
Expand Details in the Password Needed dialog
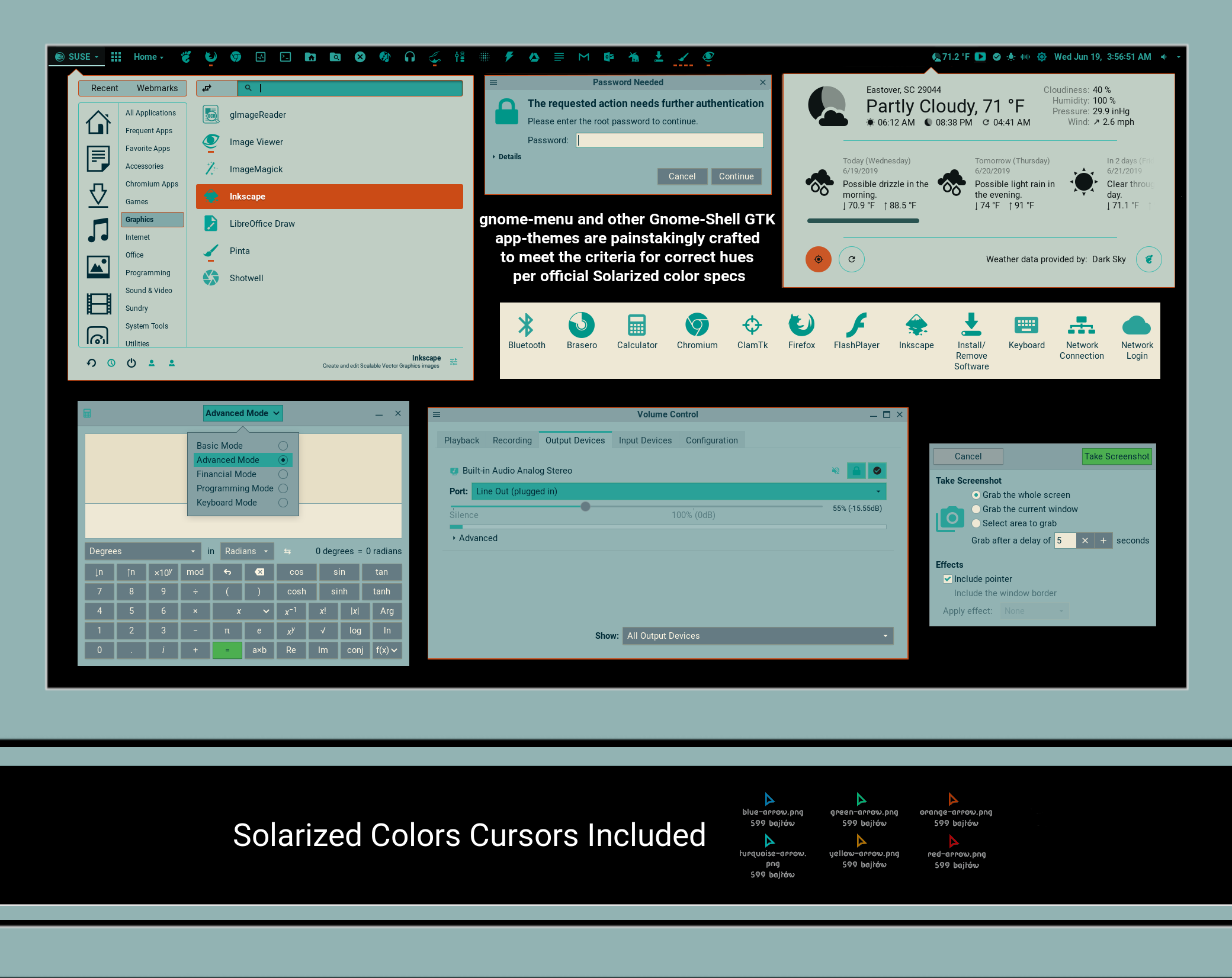point(507,157)
